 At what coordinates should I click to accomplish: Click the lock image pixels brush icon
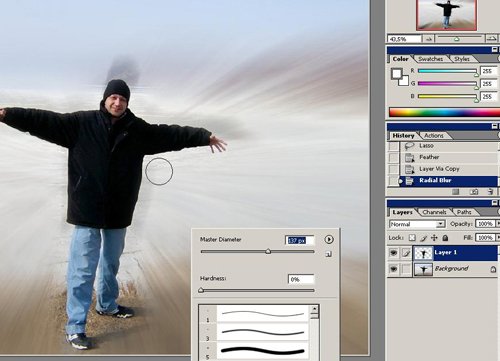point(423,238)
